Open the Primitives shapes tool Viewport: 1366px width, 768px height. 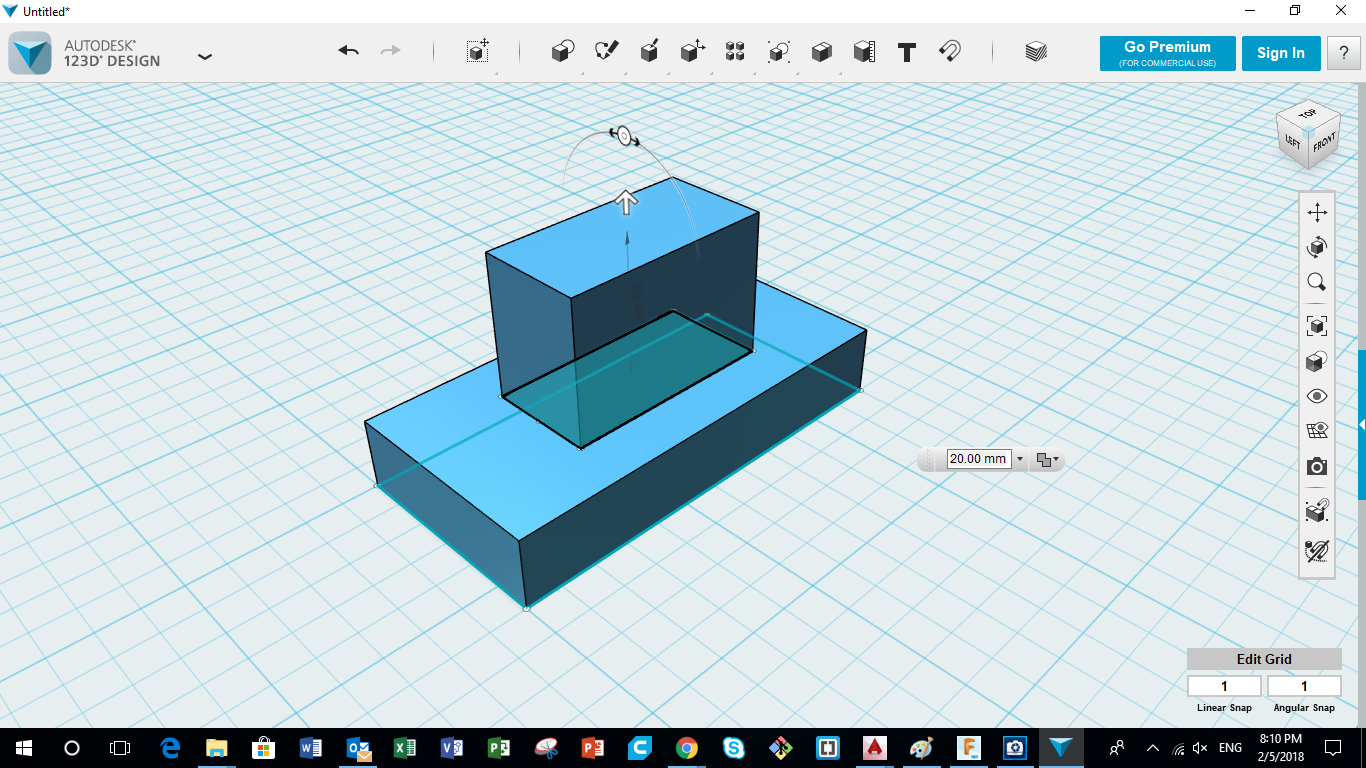pos(563,52)
